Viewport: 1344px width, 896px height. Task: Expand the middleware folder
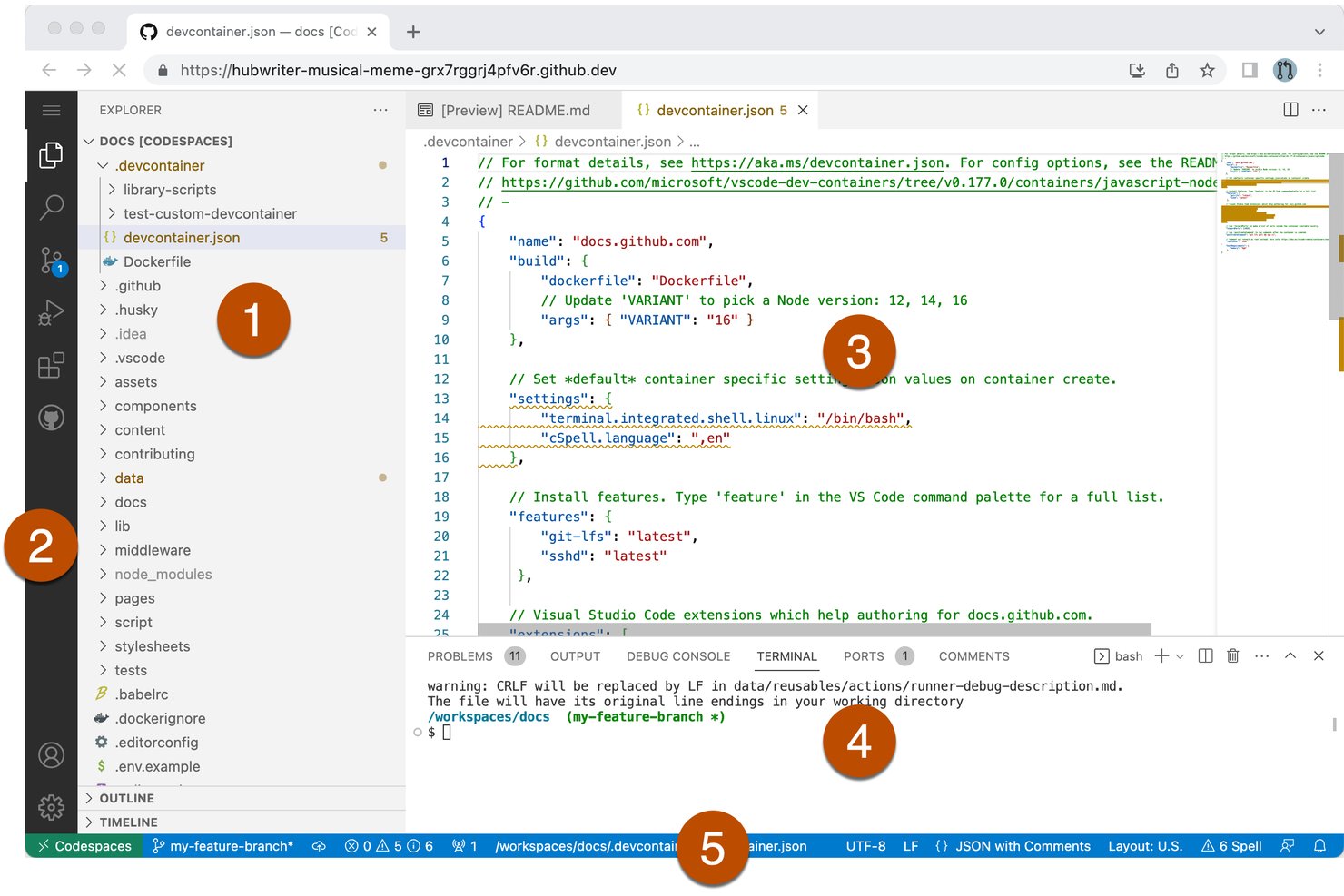click(242, 550)
